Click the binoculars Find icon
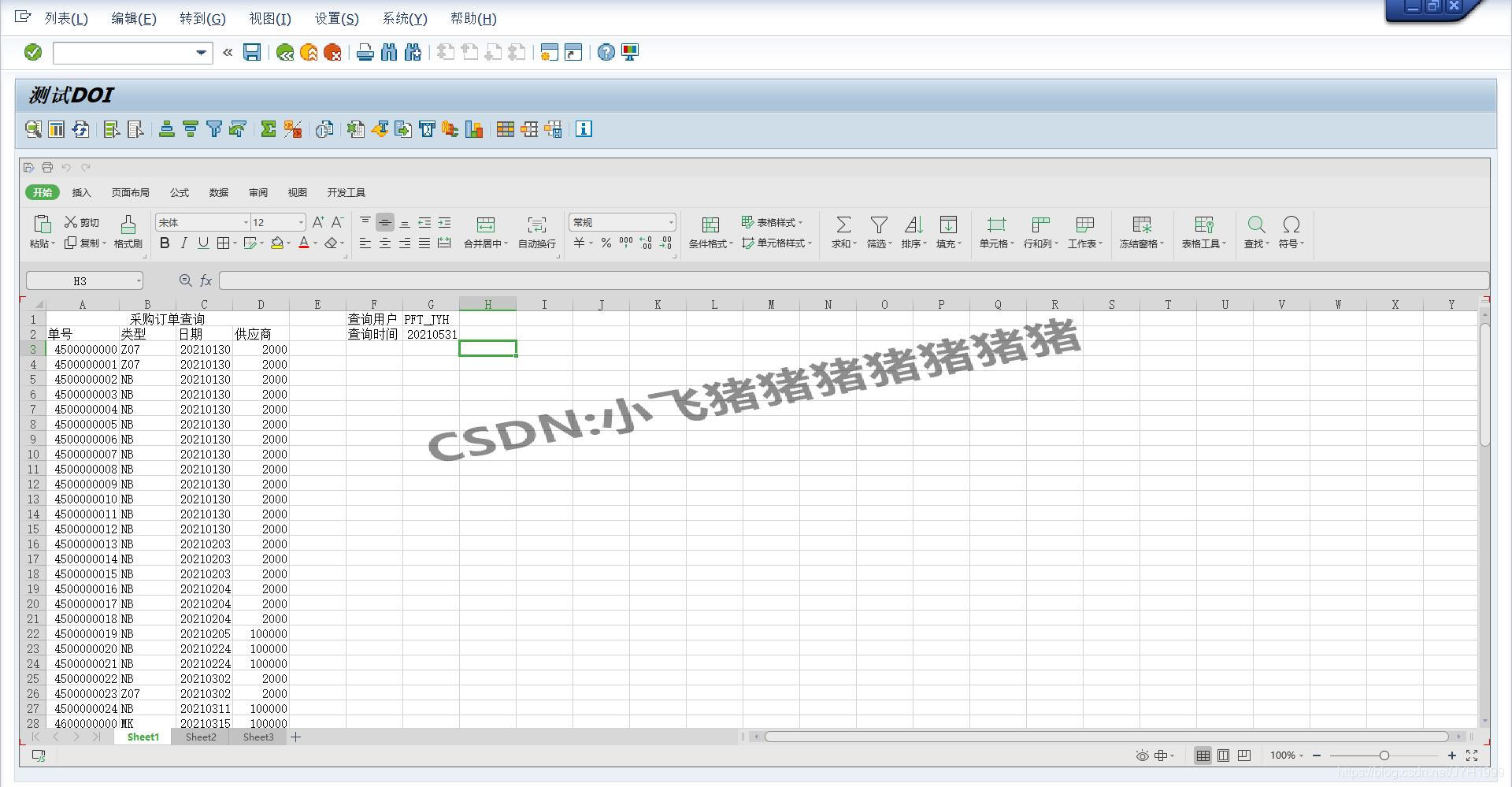The height and width of the screenshot is (787, 1512). click(x=389, y=53)
